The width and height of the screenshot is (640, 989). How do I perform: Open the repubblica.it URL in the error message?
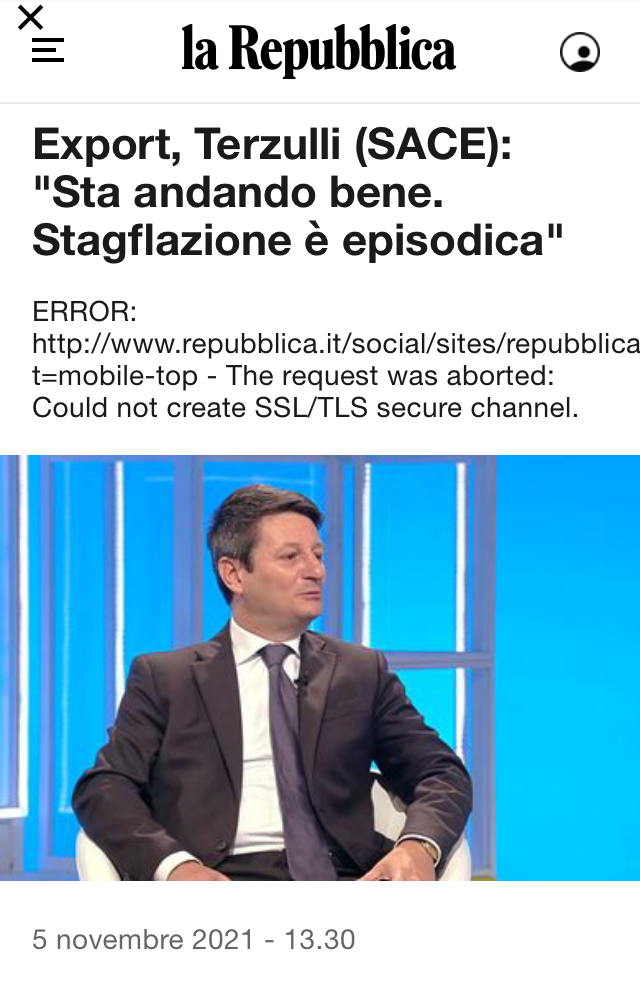coord(335,344)
